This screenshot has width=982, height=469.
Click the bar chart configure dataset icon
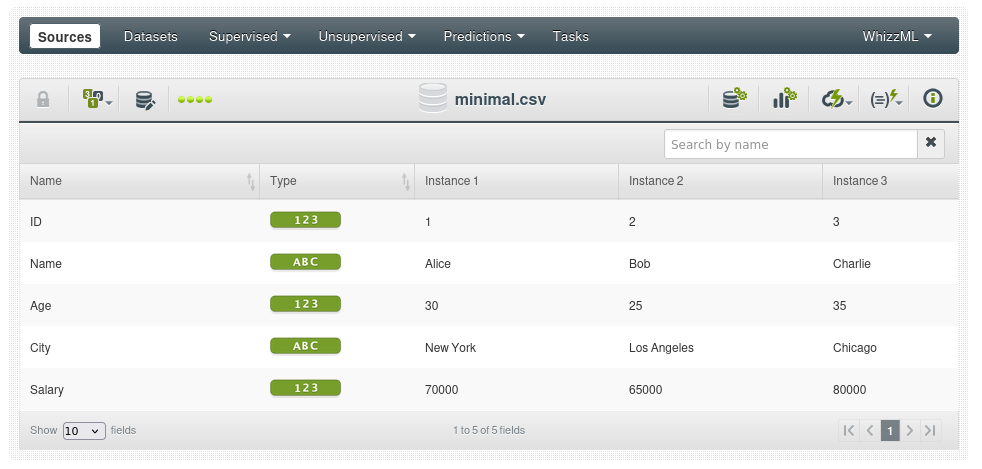coord(784,99)
